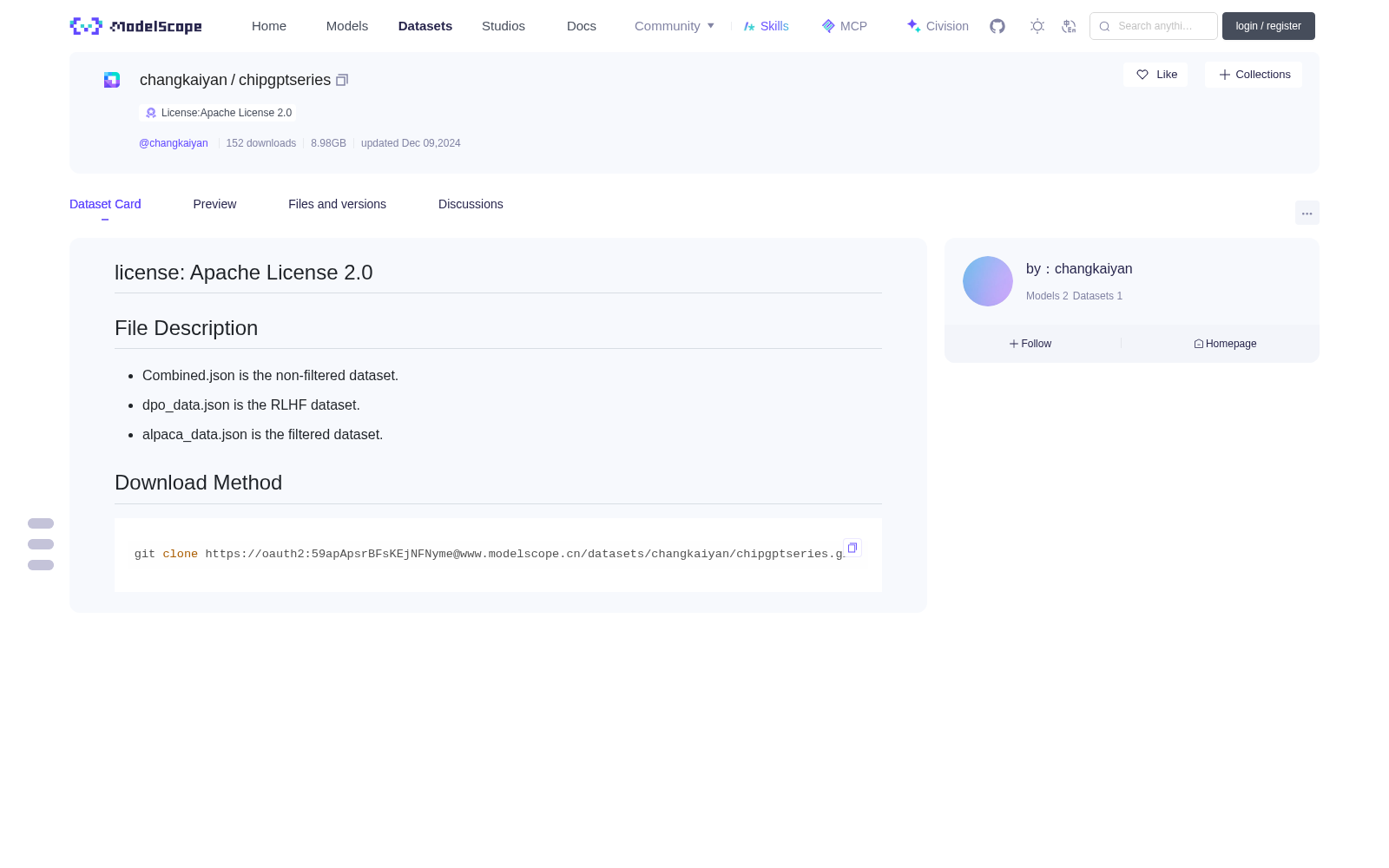Viewport: 1389px width, 868px height.
Task: Click the search magnifier icon
Action: tap(1104, 26)
